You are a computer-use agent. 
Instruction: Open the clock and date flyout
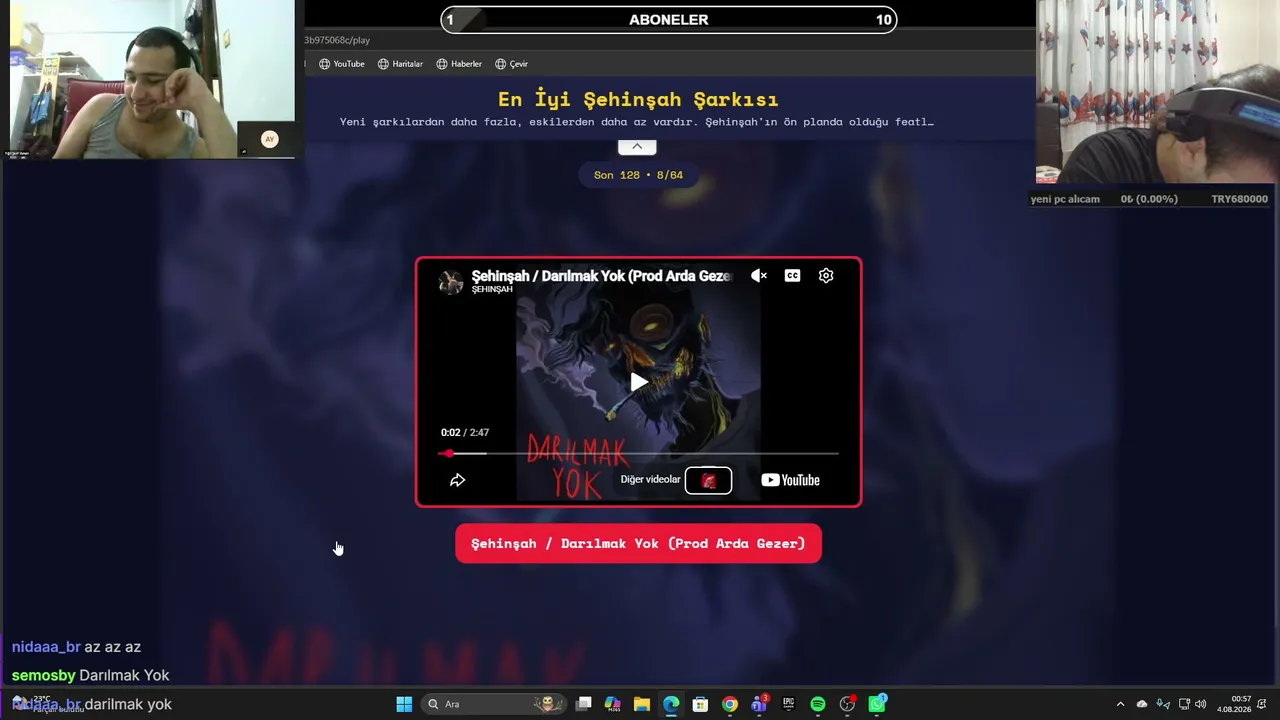point(1233,704)
